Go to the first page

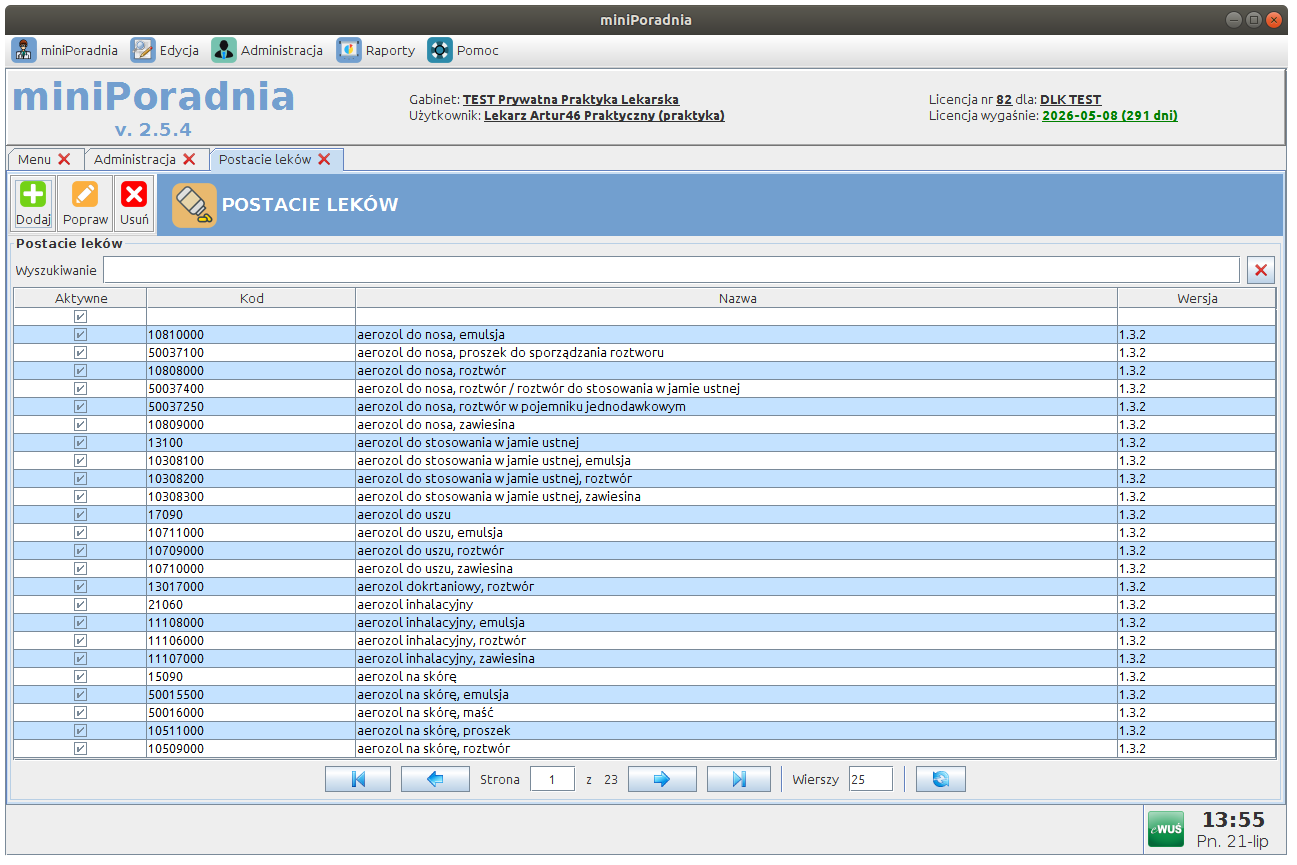[358, 779]
